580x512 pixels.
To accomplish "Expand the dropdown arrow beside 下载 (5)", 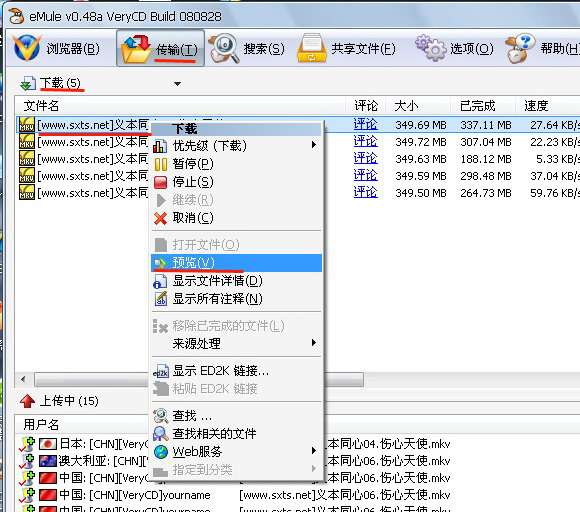I will tap(178, 84).
